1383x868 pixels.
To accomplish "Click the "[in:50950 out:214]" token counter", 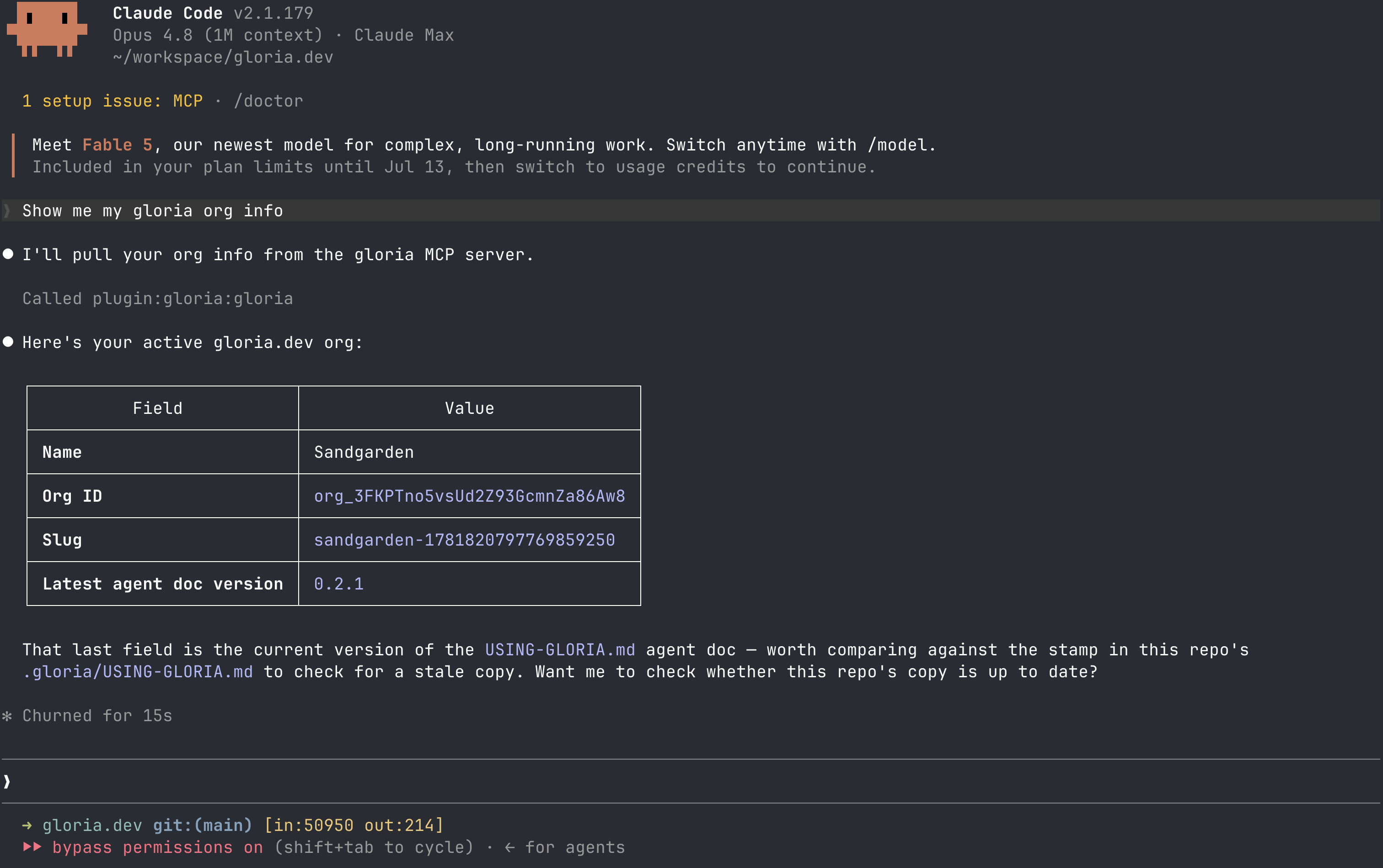I will point(354,825).
